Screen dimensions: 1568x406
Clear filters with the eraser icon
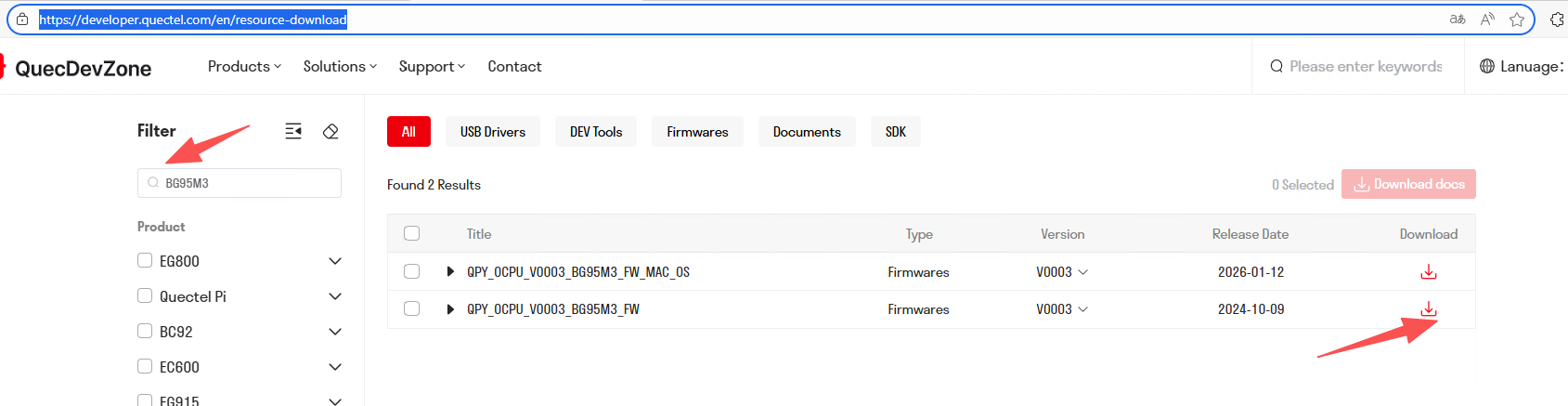tap(330, 131)
